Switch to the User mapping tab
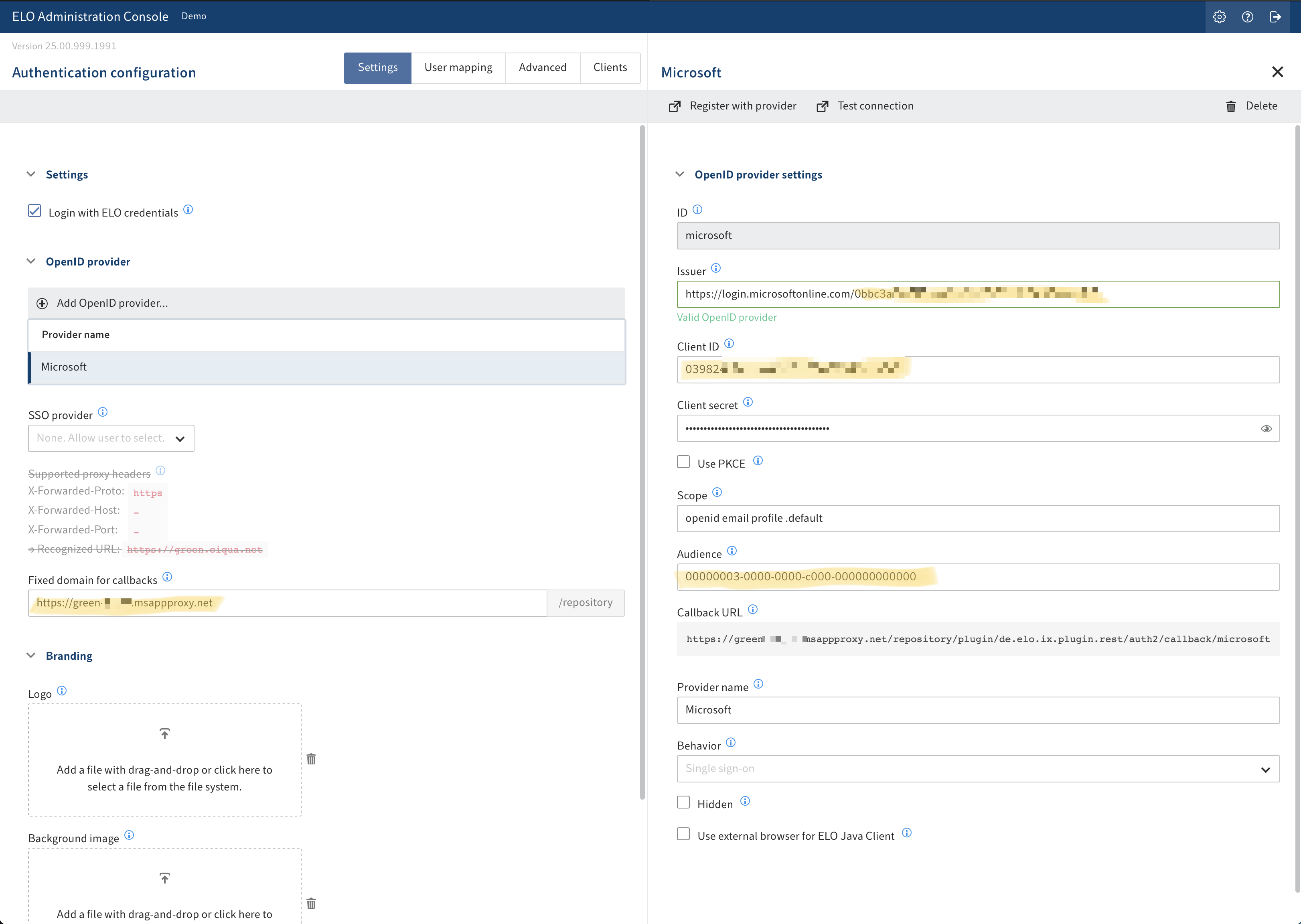 (x=458, y=68)
